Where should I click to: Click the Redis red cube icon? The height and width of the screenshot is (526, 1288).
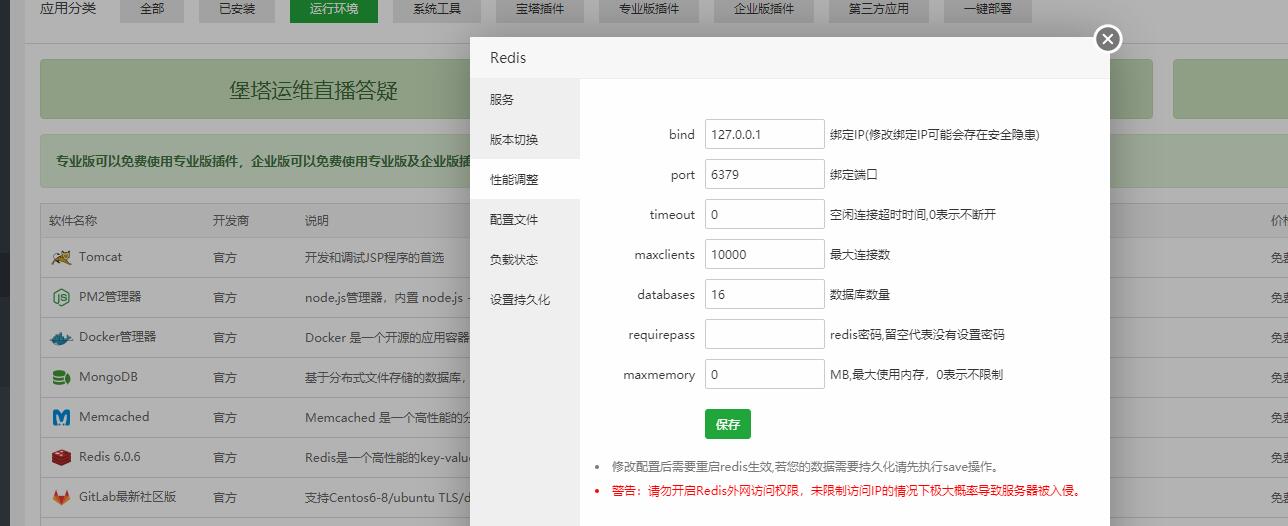[62, 457]
